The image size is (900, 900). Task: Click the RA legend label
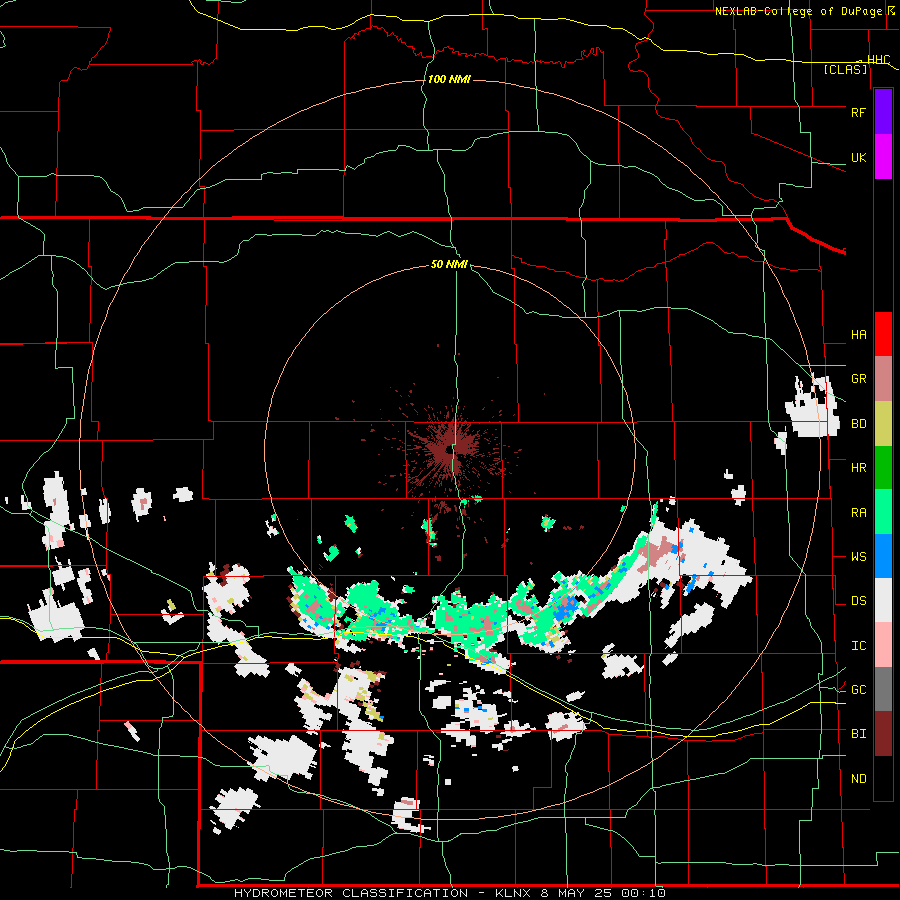(858, 513)
